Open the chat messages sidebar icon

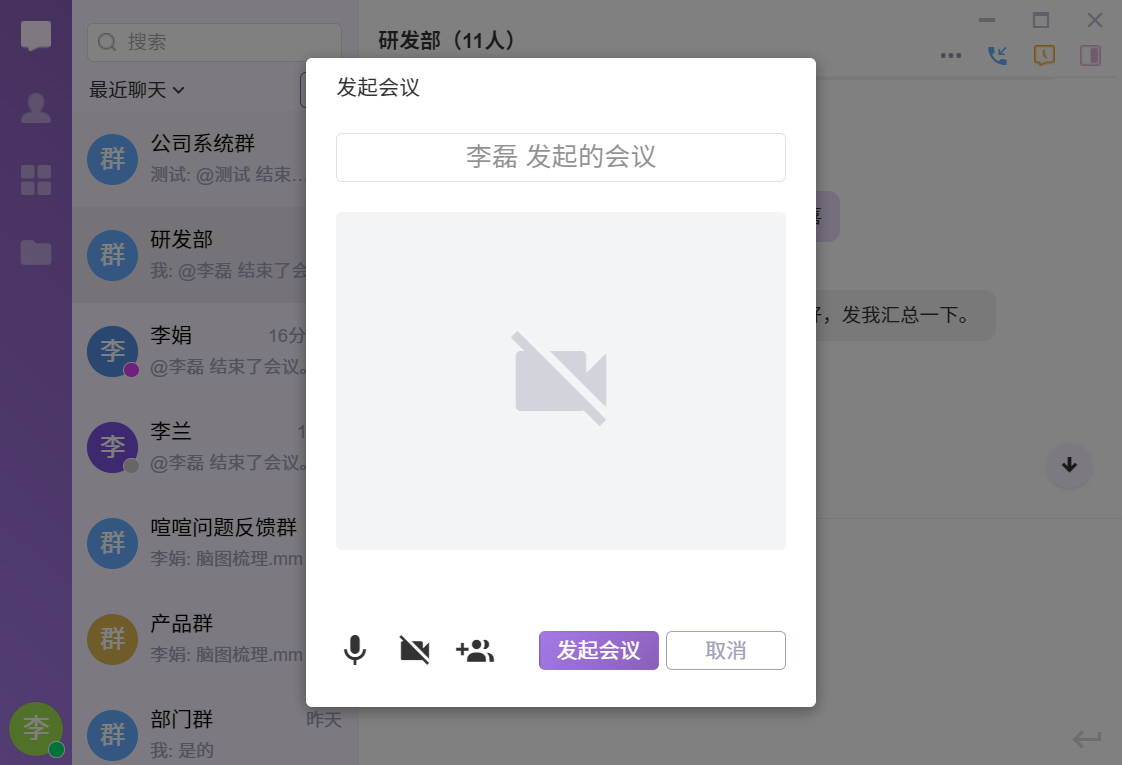36,37
